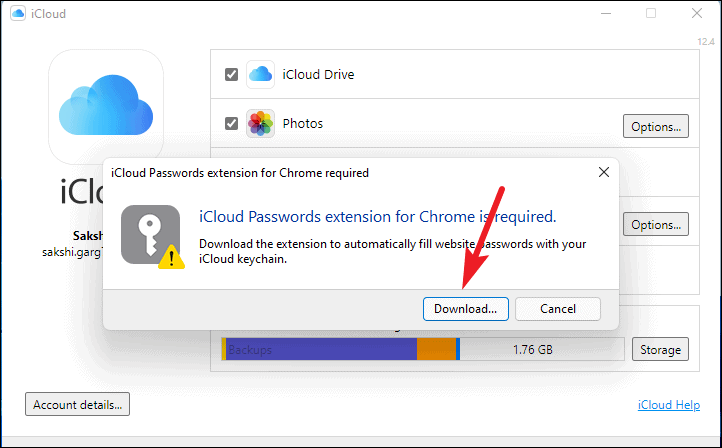Image resolution: width=722 pixels, height=448 pixels.
Task: Download the iCloud Passwords extension
Action: click(466, 308)
